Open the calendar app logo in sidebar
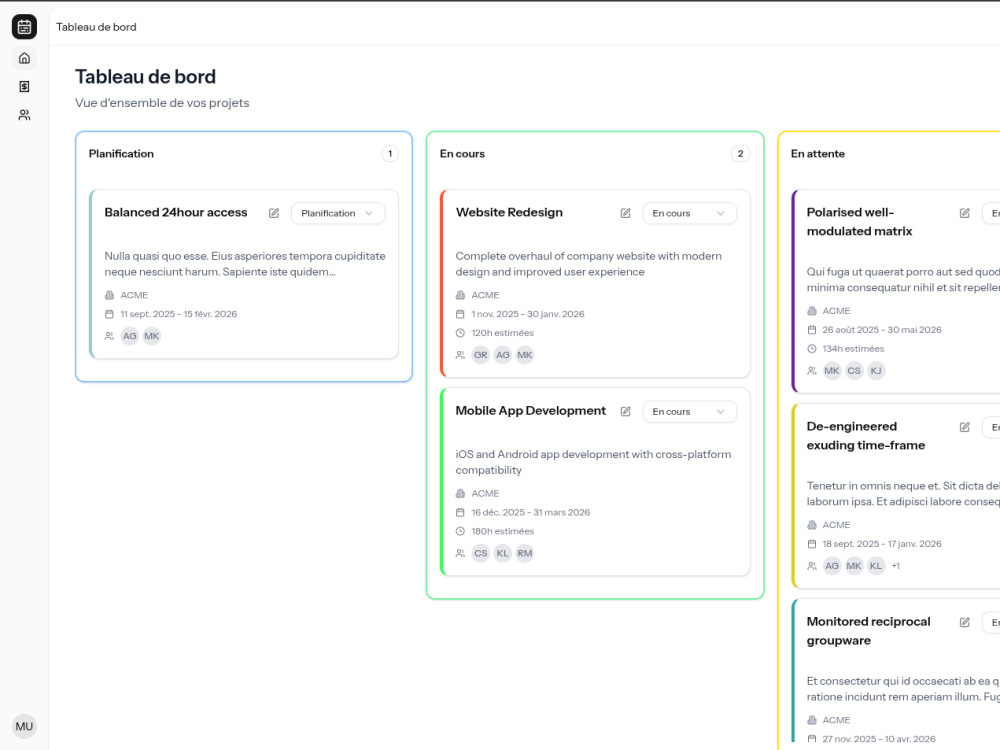 coord(24,27)
